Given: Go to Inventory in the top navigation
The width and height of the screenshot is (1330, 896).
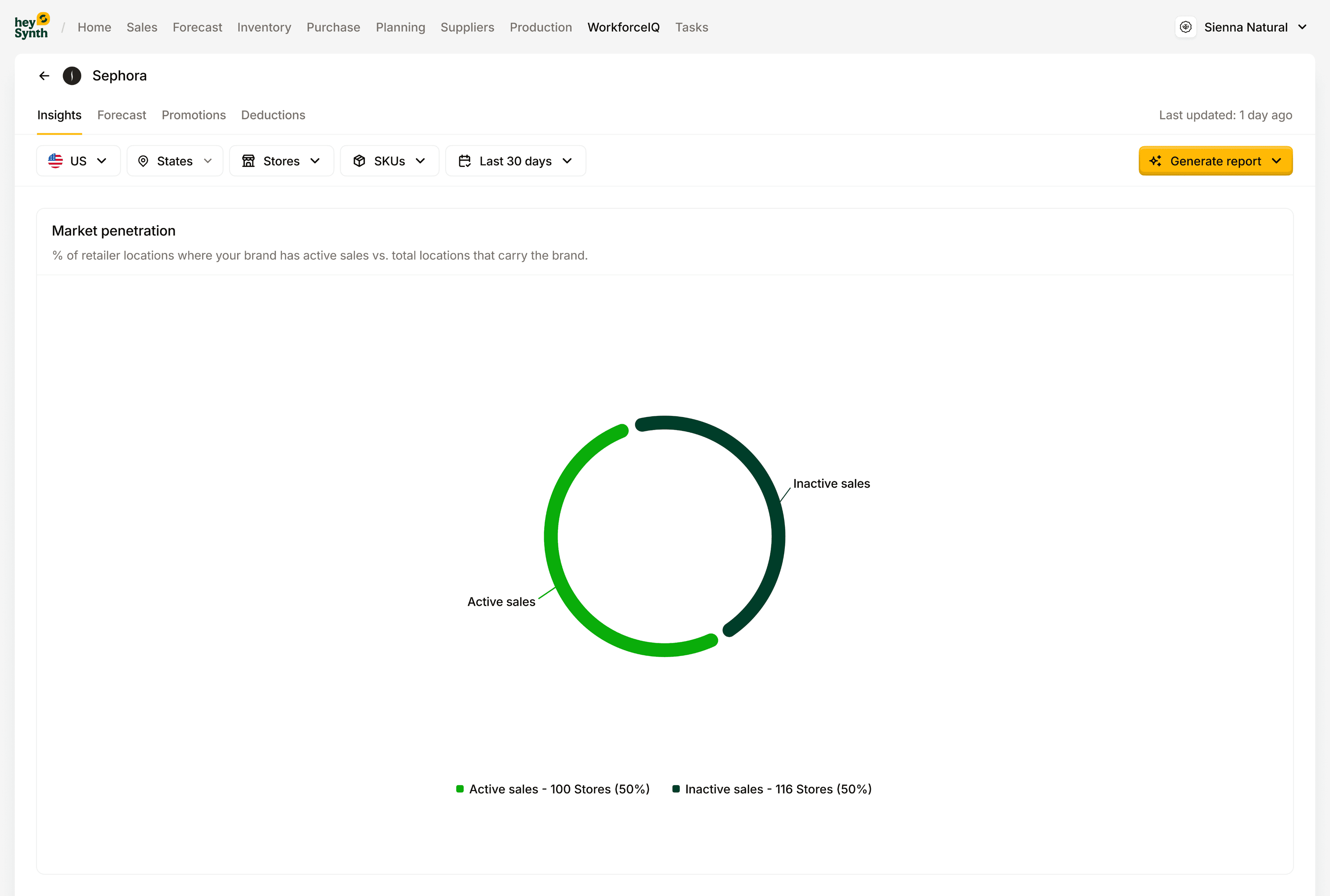Looking at the screenshot, I should click(x=264, y=27).
